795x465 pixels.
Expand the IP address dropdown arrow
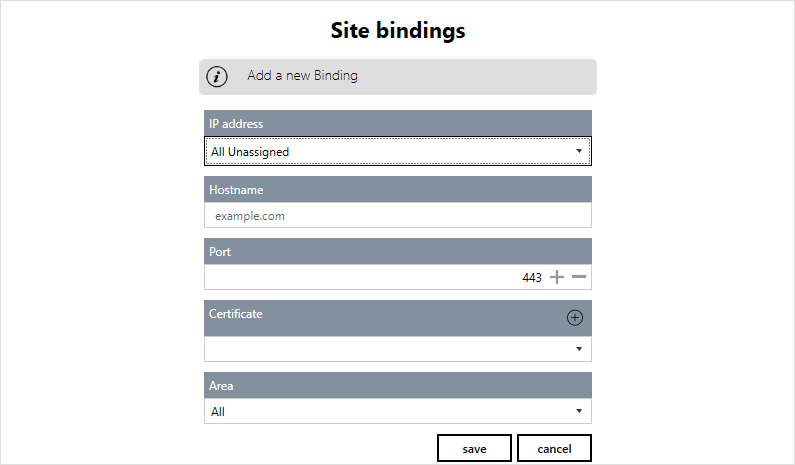[x=579, y=151]
